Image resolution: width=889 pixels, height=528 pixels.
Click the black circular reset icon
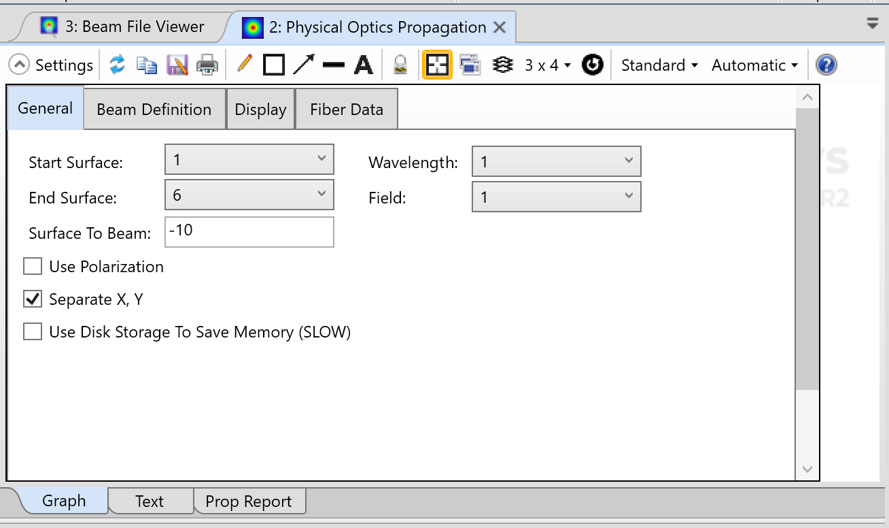[x=592, y=65]
